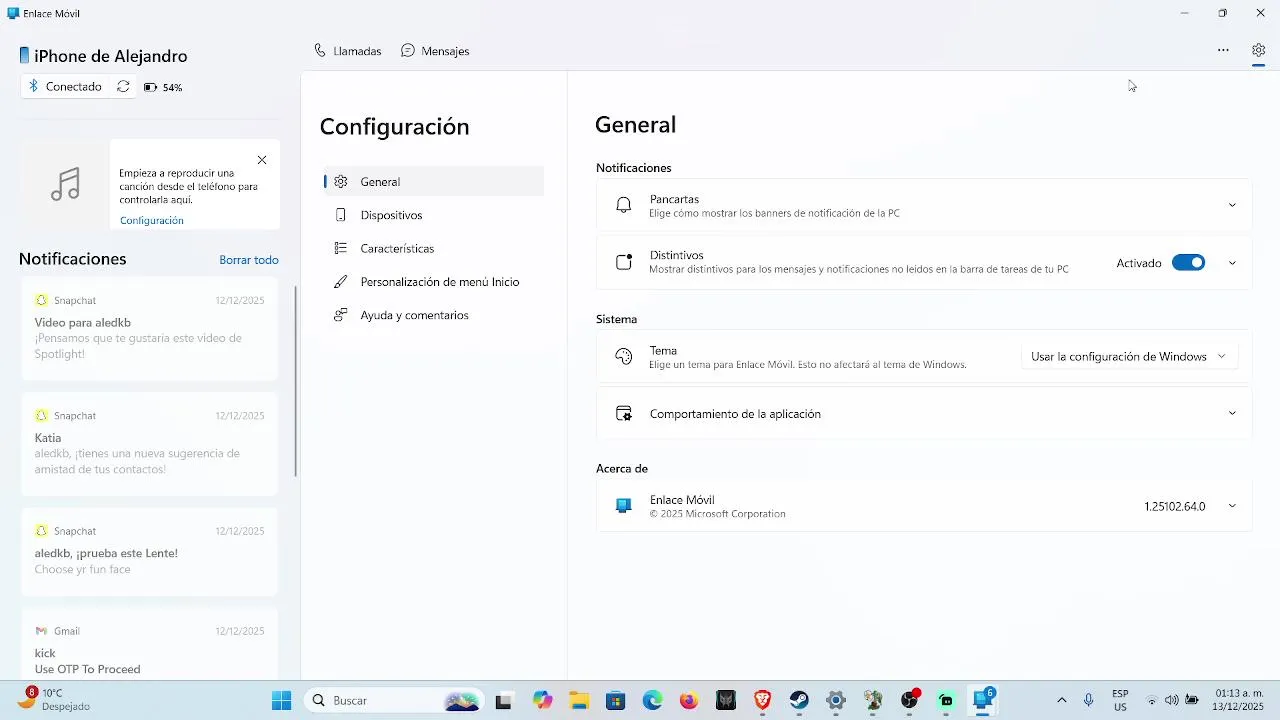This screenshot has height=720, width=1280.
Task: Open the Mensajes tab
Action: 435,51
